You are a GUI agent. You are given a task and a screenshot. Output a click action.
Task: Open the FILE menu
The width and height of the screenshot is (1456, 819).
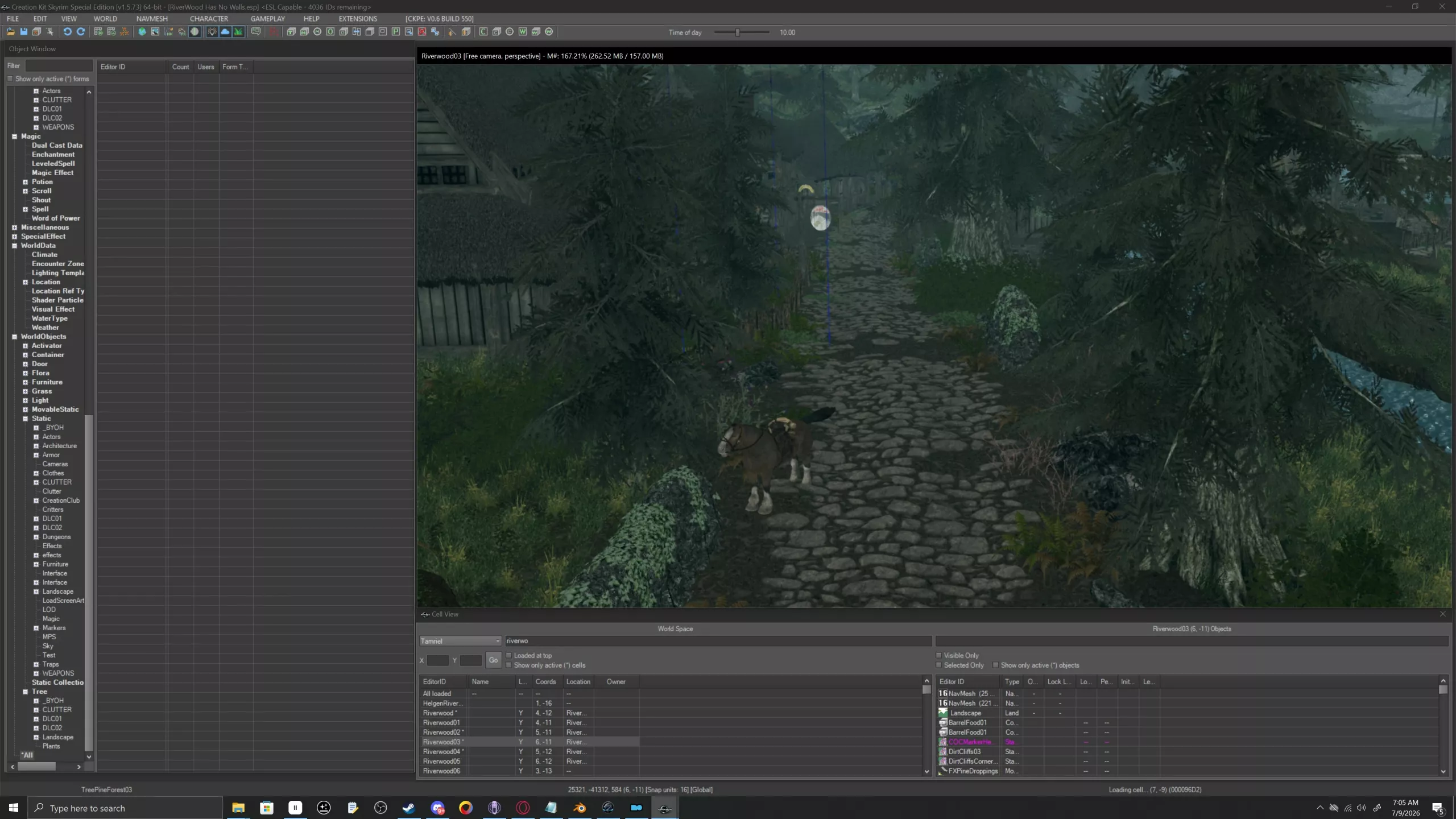click(13, 19)
